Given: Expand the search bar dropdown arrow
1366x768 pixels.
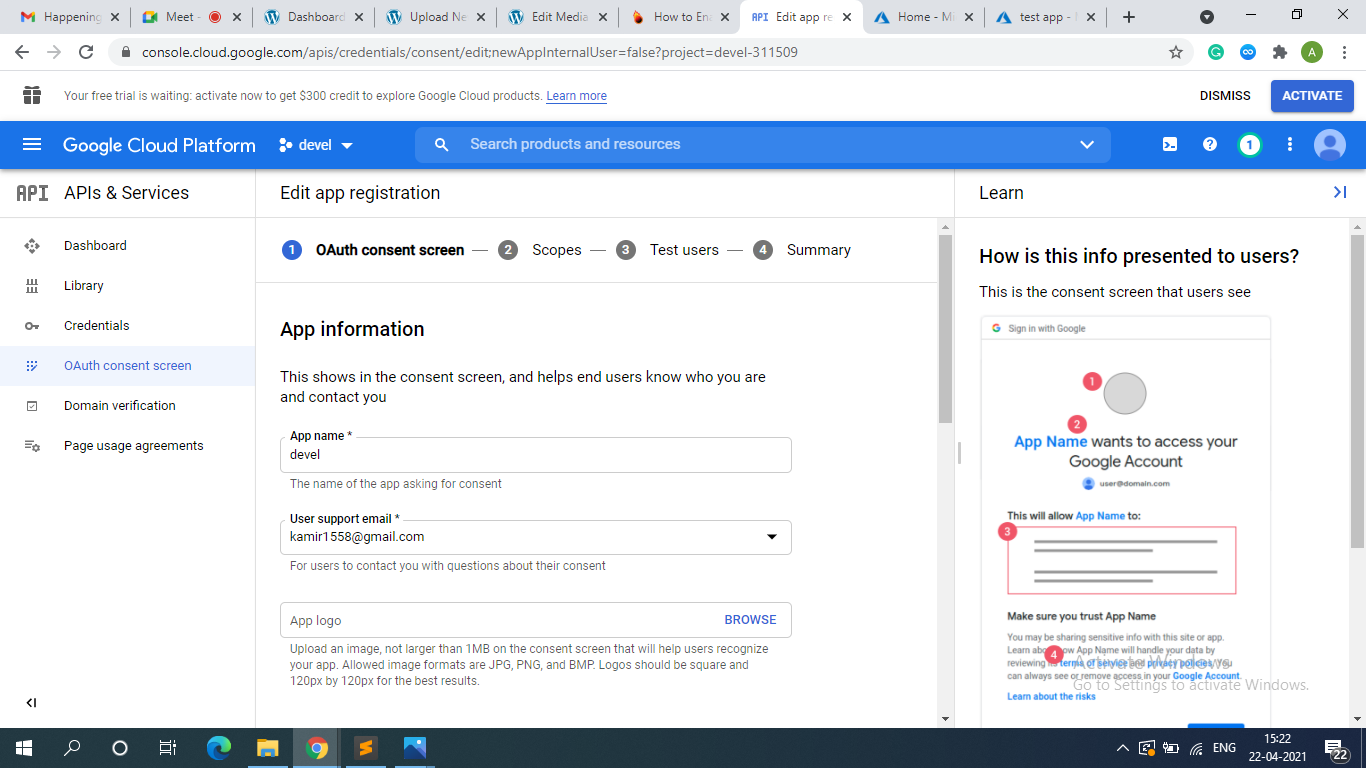Looking at the screenshot, I should (x=1087, y=145).
